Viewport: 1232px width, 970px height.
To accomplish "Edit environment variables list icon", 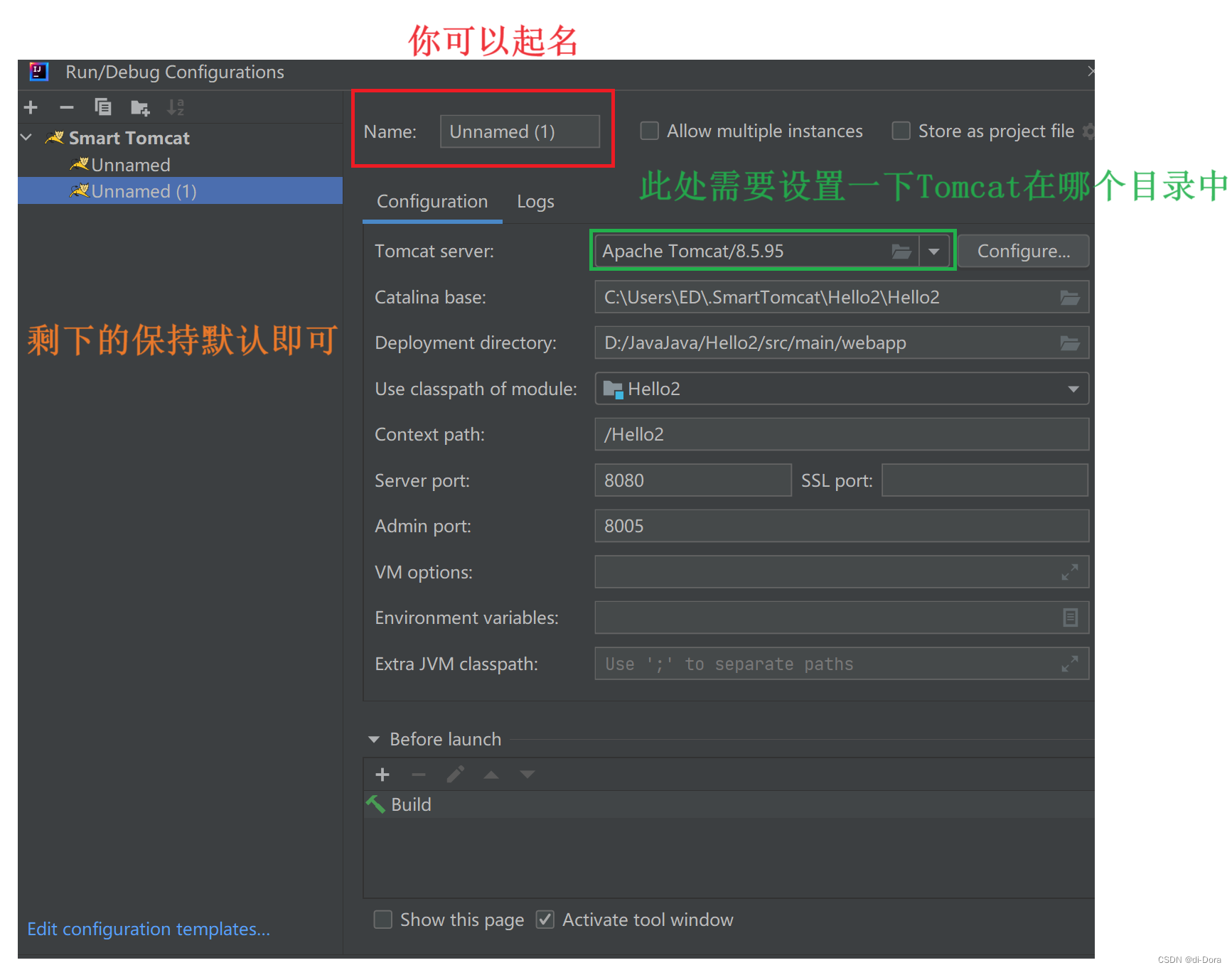I will click(x=1070, y=618).
